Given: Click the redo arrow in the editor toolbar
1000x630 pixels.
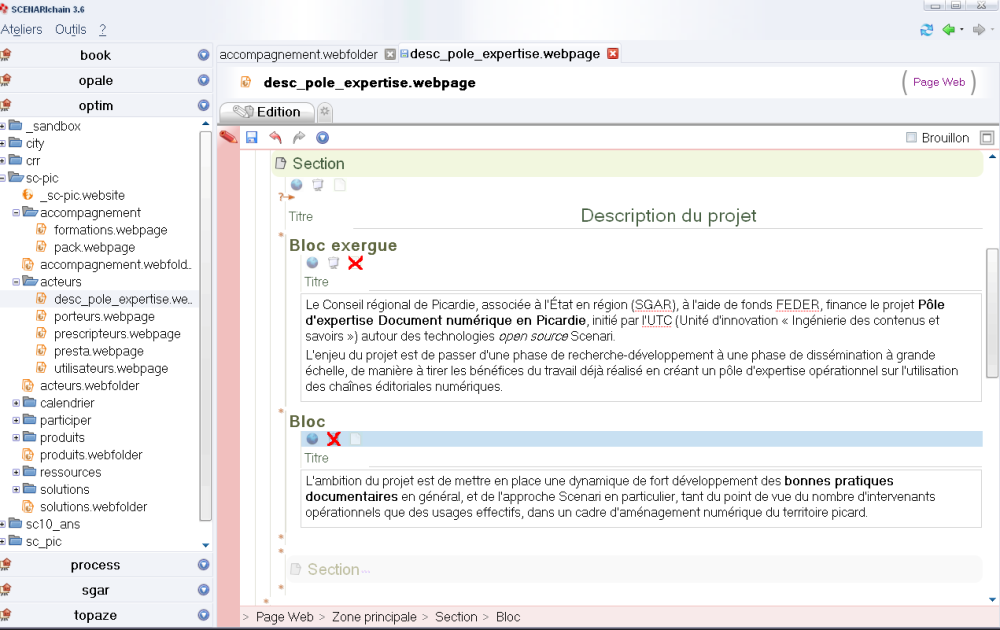Looking at the screenshot, I should pyautogui.click(x=298, y=138).
